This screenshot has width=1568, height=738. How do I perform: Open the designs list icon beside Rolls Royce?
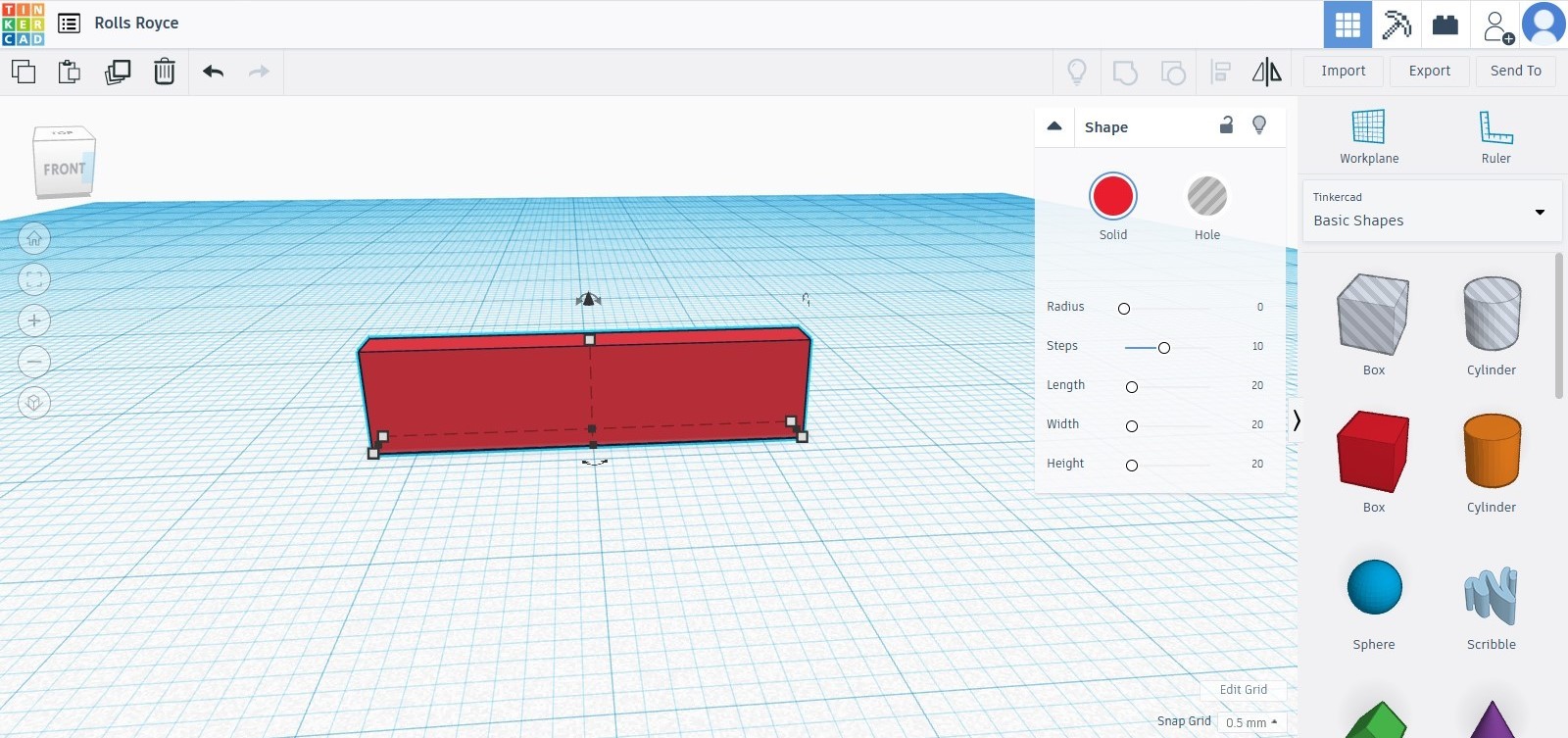[69, 24]
